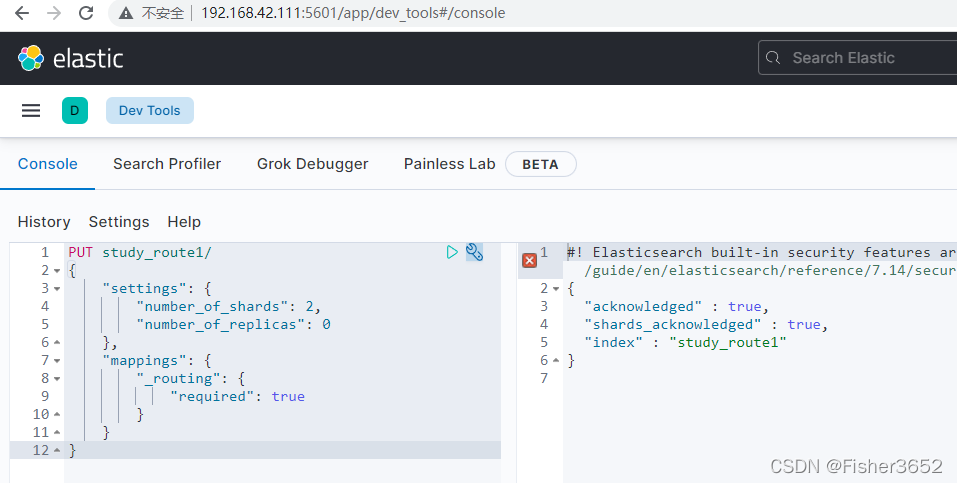The width and height of the screenshot is (957, 483).
Task: Open the Painless Lab tab
Action: 449,164
